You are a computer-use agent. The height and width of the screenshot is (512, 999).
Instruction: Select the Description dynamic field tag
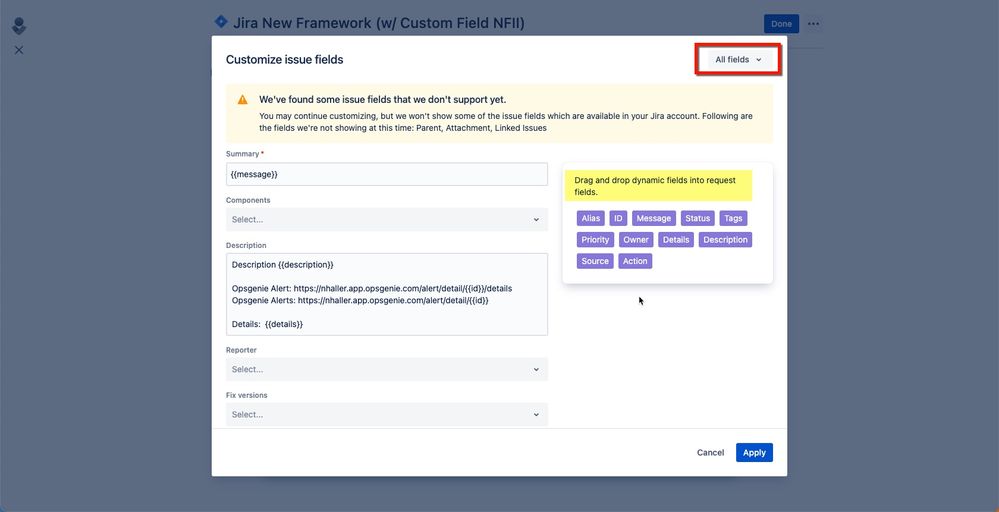pos(726,240)
